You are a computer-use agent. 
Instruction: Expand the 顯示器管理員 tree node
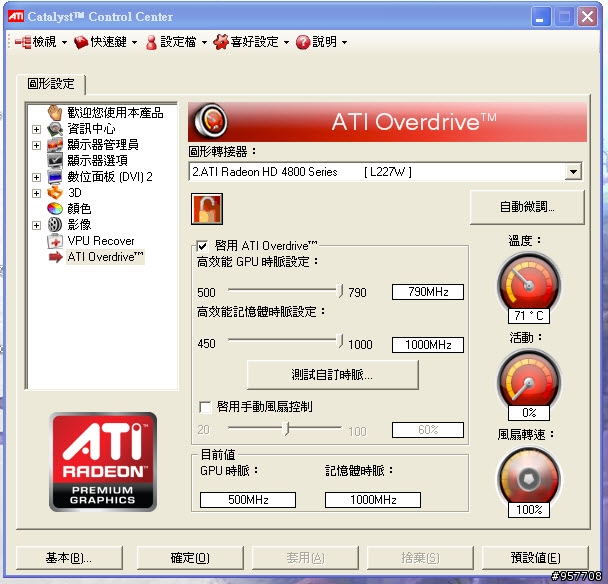[x=36, y=145]
